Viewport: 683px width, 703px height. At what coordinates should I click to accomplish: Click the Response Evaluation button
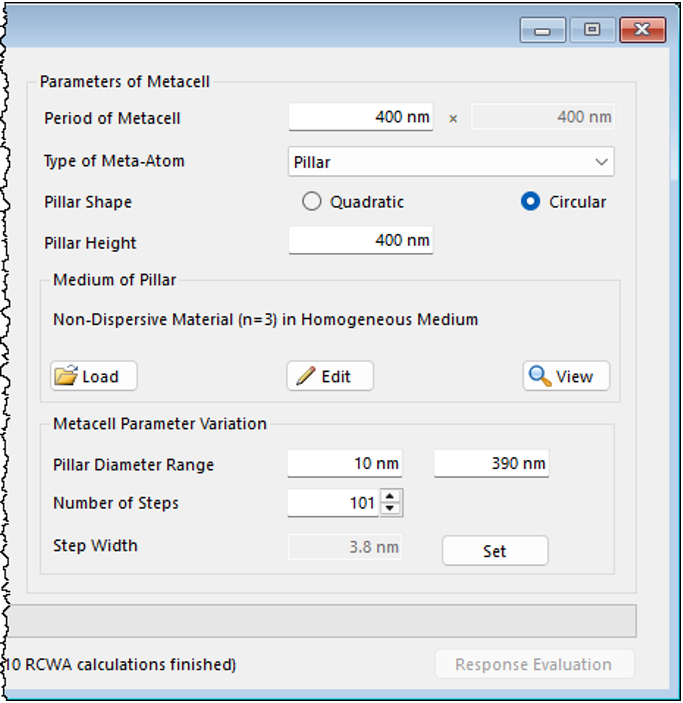[534, 665]
